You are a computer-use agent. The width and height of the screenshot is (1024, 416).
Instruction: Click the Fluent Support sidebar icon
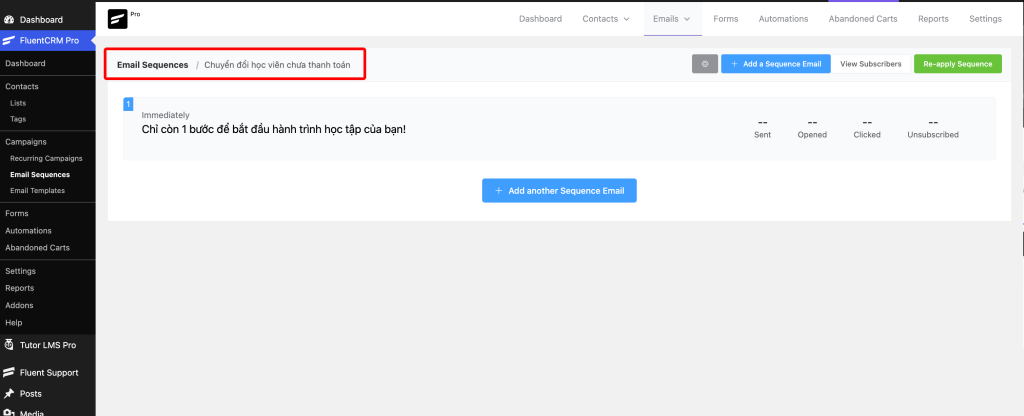pyautogui.click(x=9, y=372)
